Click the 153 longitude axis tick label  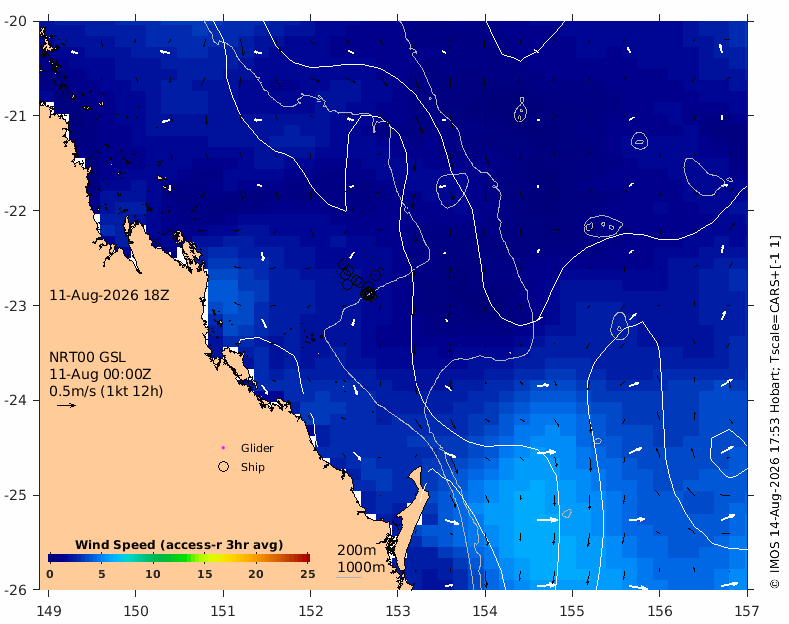coord(398,611)
